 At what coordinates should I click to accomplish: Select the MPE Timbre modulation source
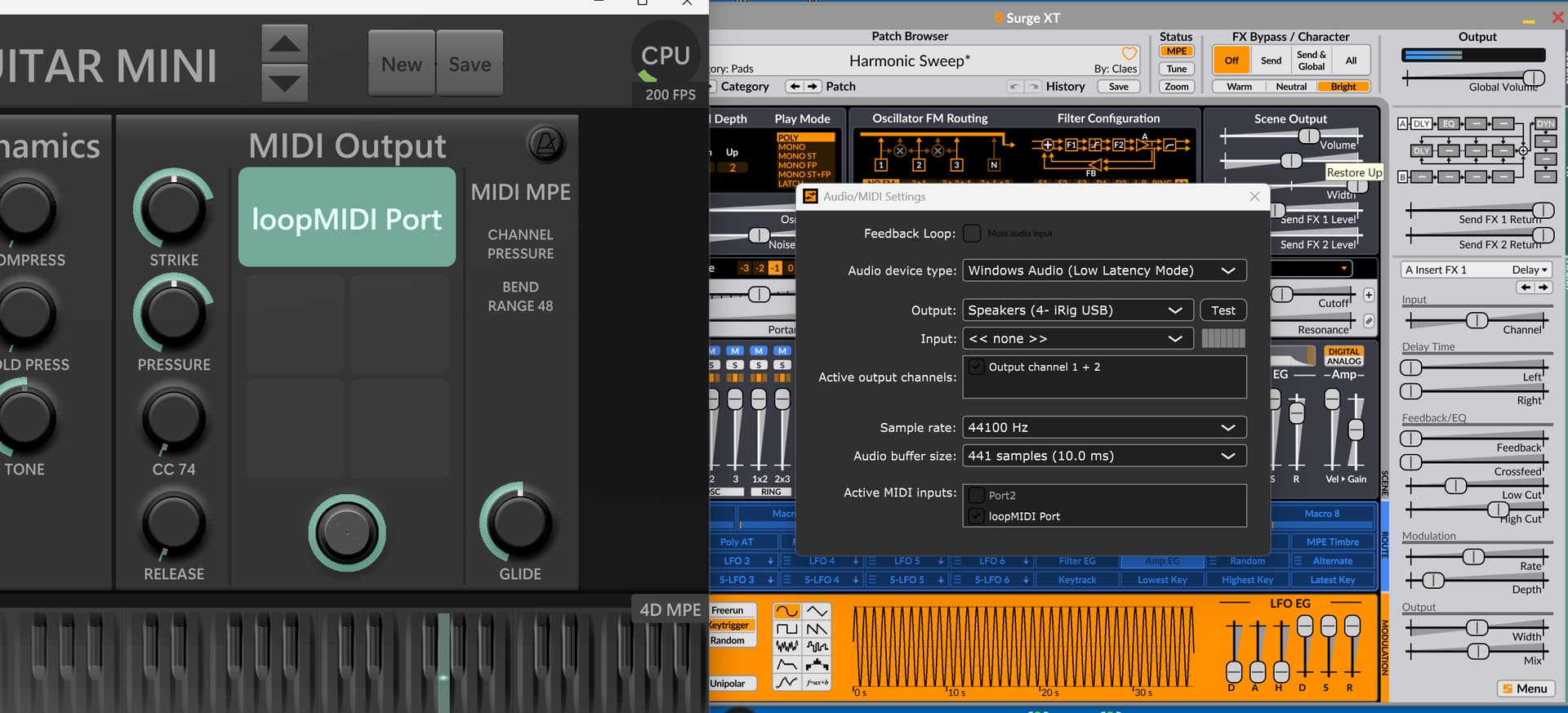coord(1332,541)
